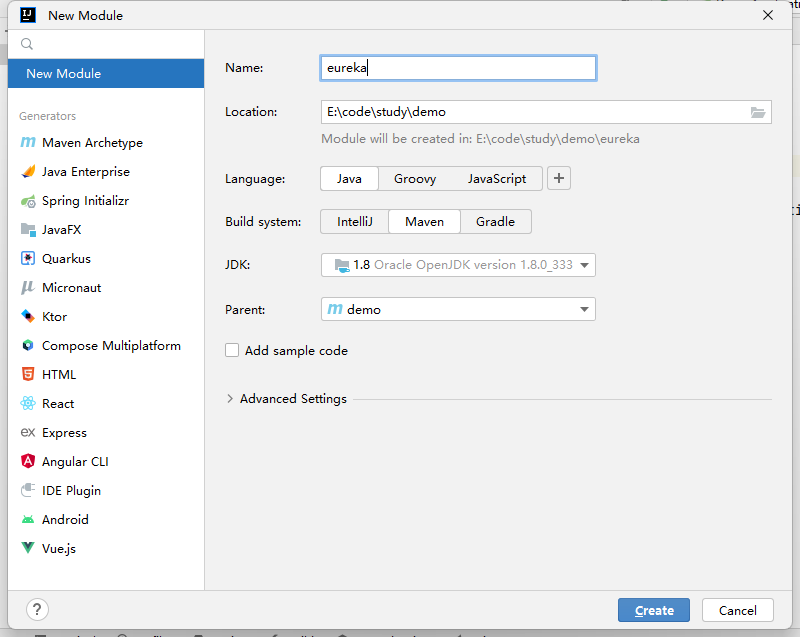Select New Module in left list
800x637 pixels.
point(64,74)
